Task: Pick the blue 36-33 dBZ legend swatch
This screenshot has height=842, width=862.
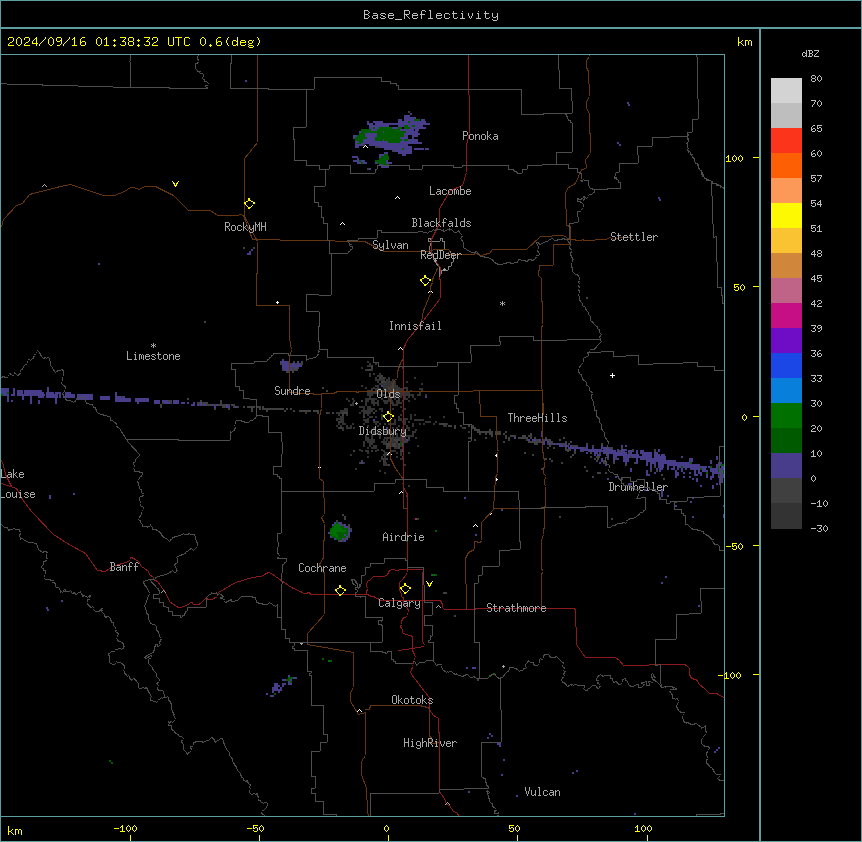Action: pyautogui.click(x=786, y=365)
